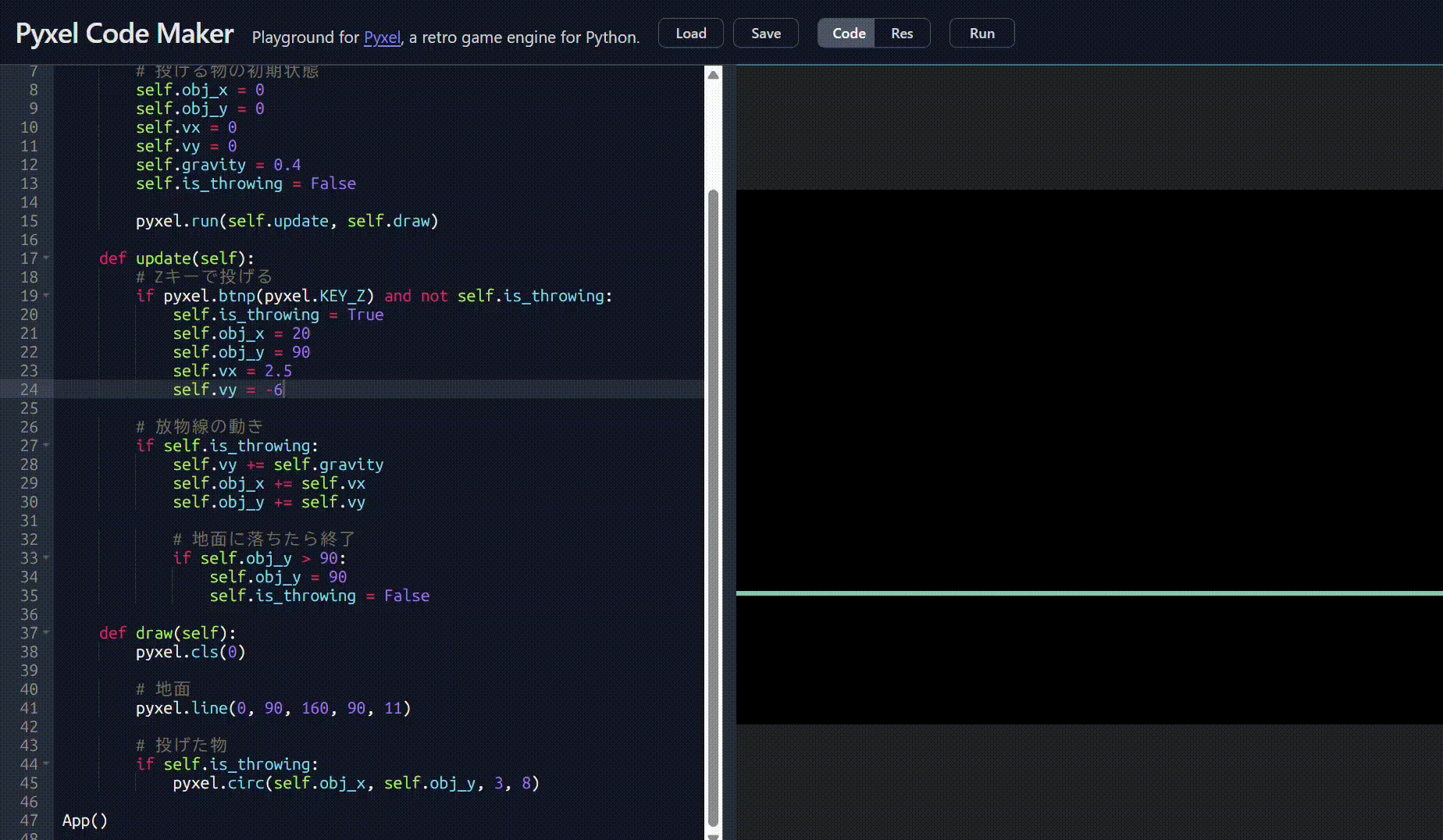Click the editor scrollbar up arrow

coord(713,75)
